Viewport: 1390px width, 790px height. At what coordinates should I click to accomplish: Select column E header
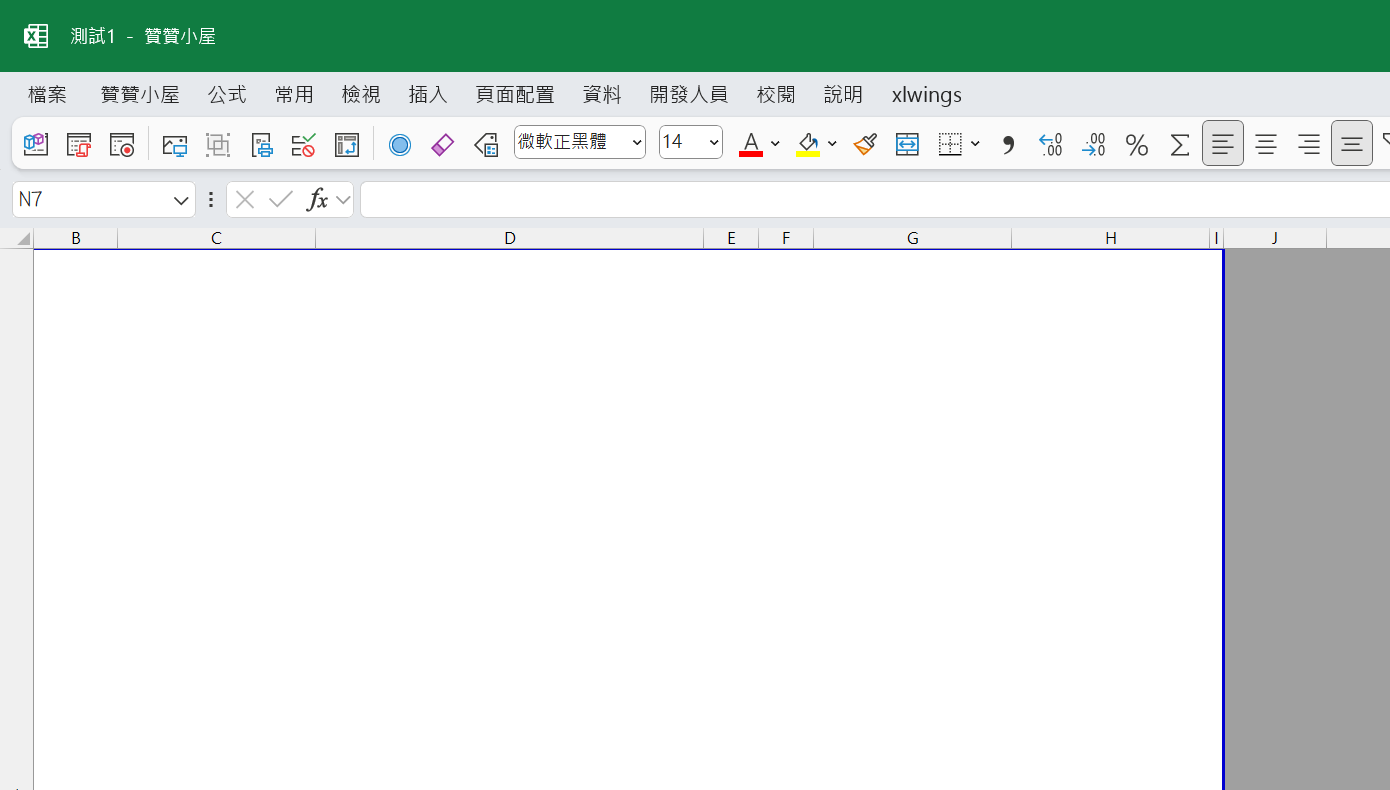[732, 238]
